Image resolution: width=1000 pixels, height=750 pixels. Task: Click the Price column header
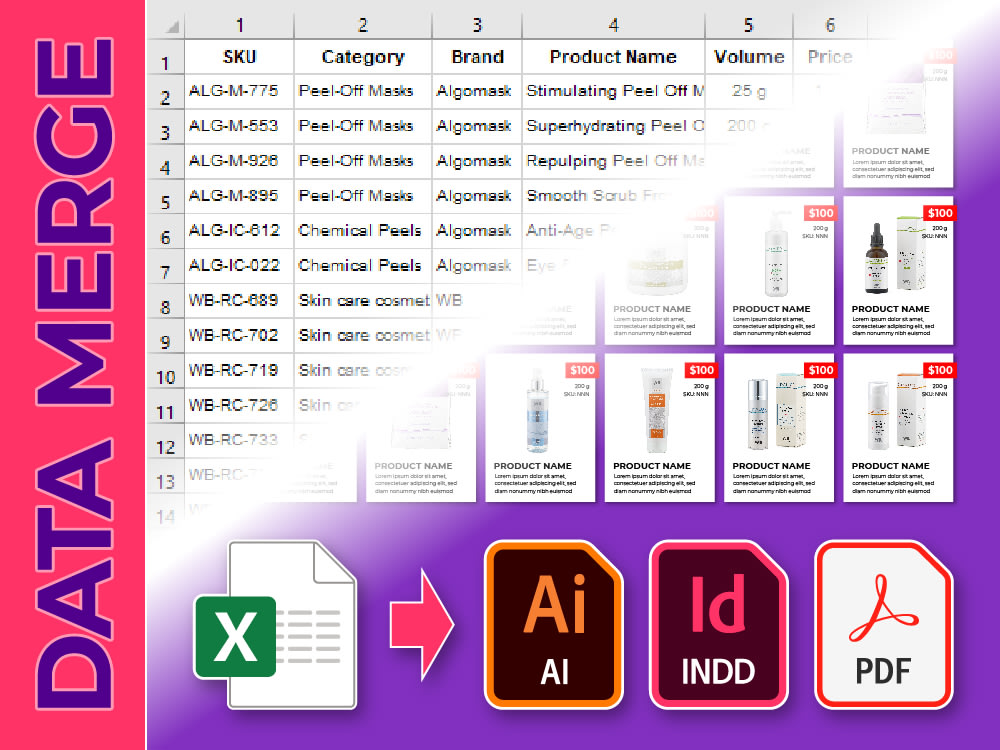coord(830,57)
